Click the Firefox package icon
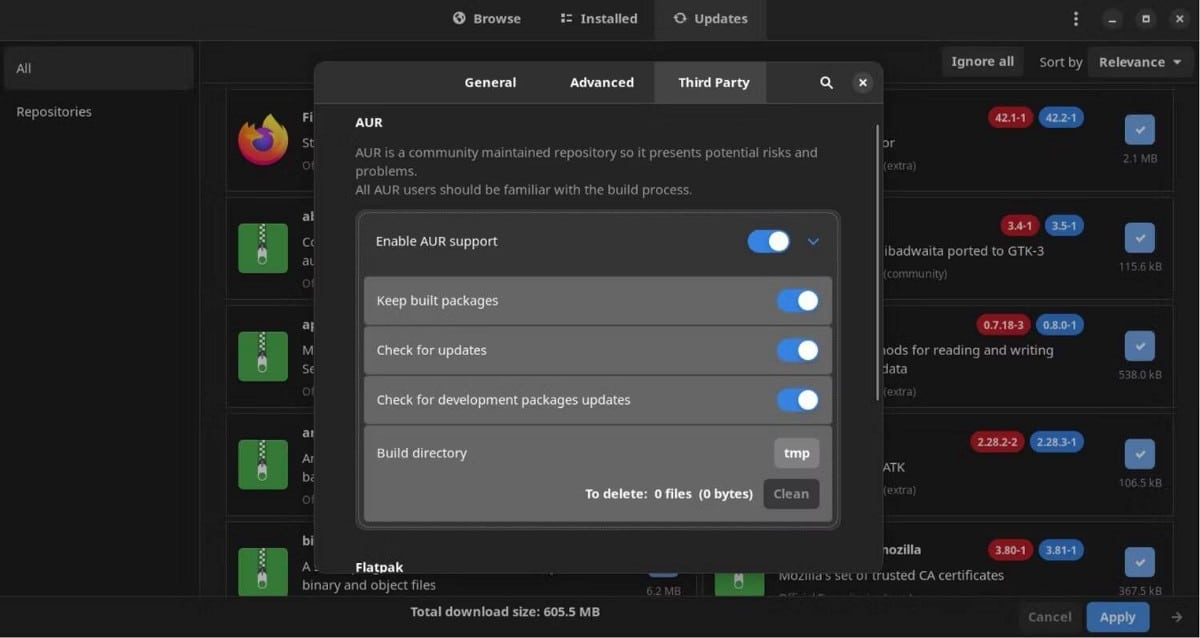Viewport: 1200px width, 638px height. [x=262, y=141]
